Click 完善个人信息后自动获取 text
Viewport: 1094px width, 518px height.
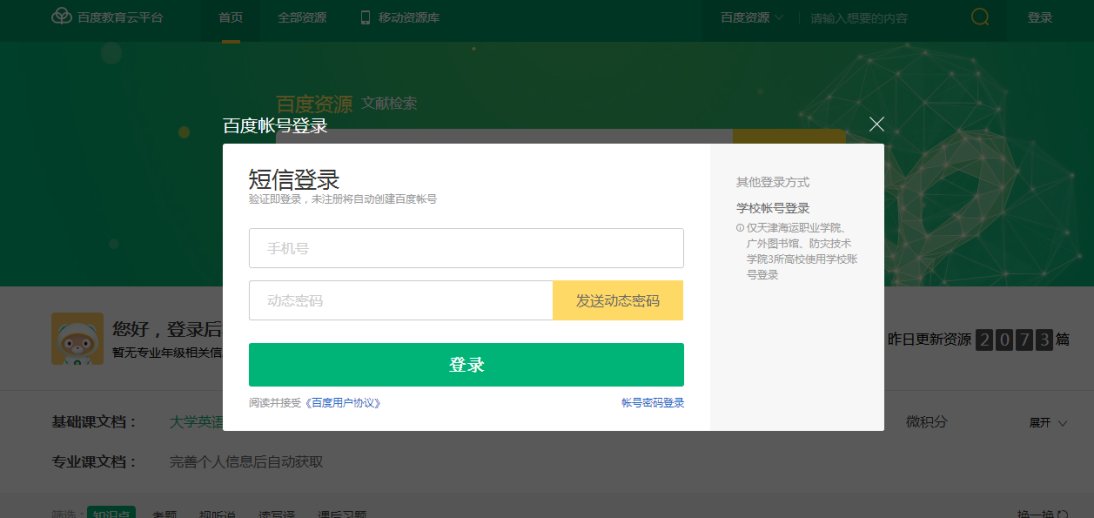point(246,462)
